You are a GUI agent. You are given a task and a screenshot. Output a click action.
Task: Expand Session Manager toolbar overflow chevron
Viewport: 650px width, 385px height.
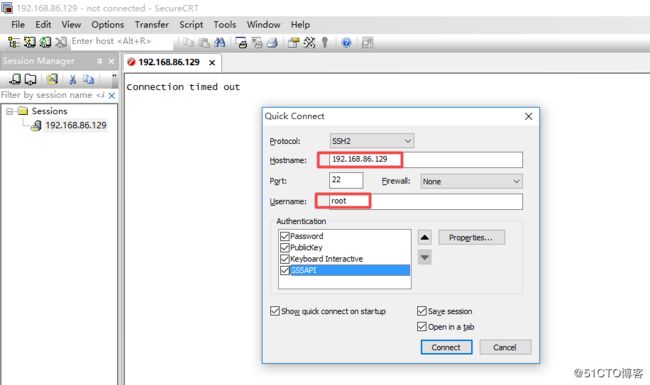coord(114,79)
